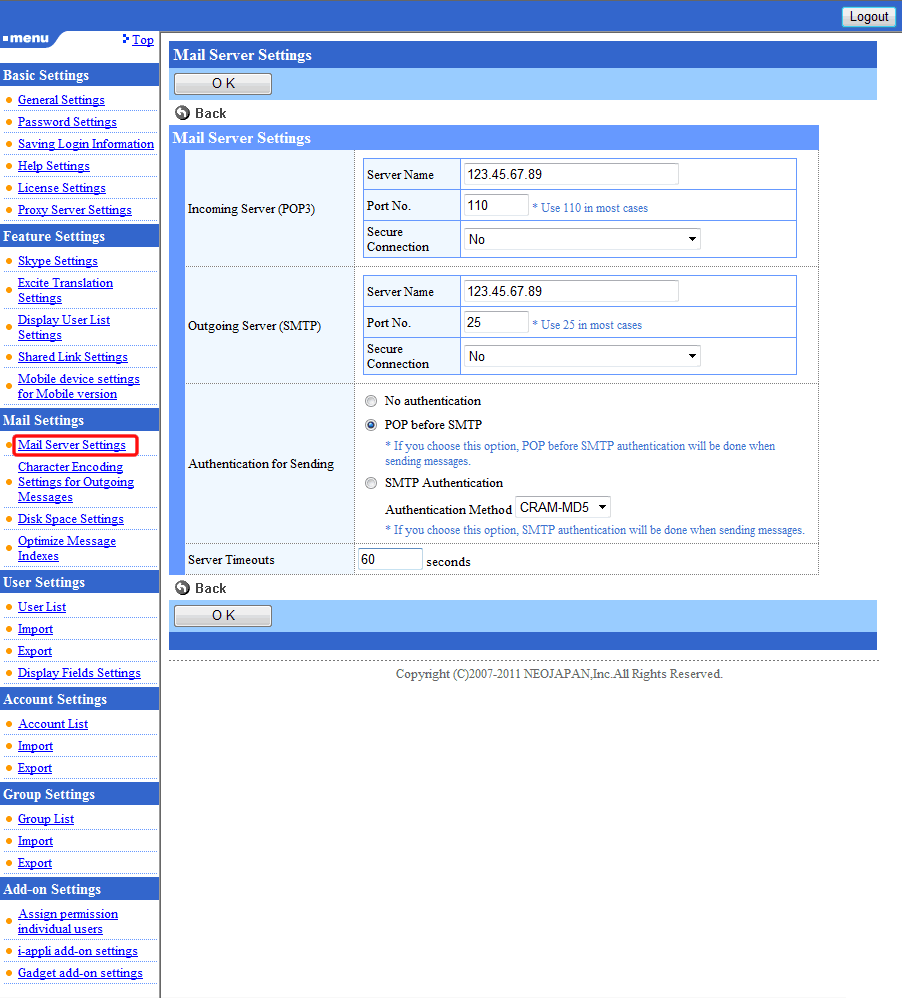Open Character Encoding Settings for Outgoing Messages
902x998 pixels.
(x=76, y=482)
